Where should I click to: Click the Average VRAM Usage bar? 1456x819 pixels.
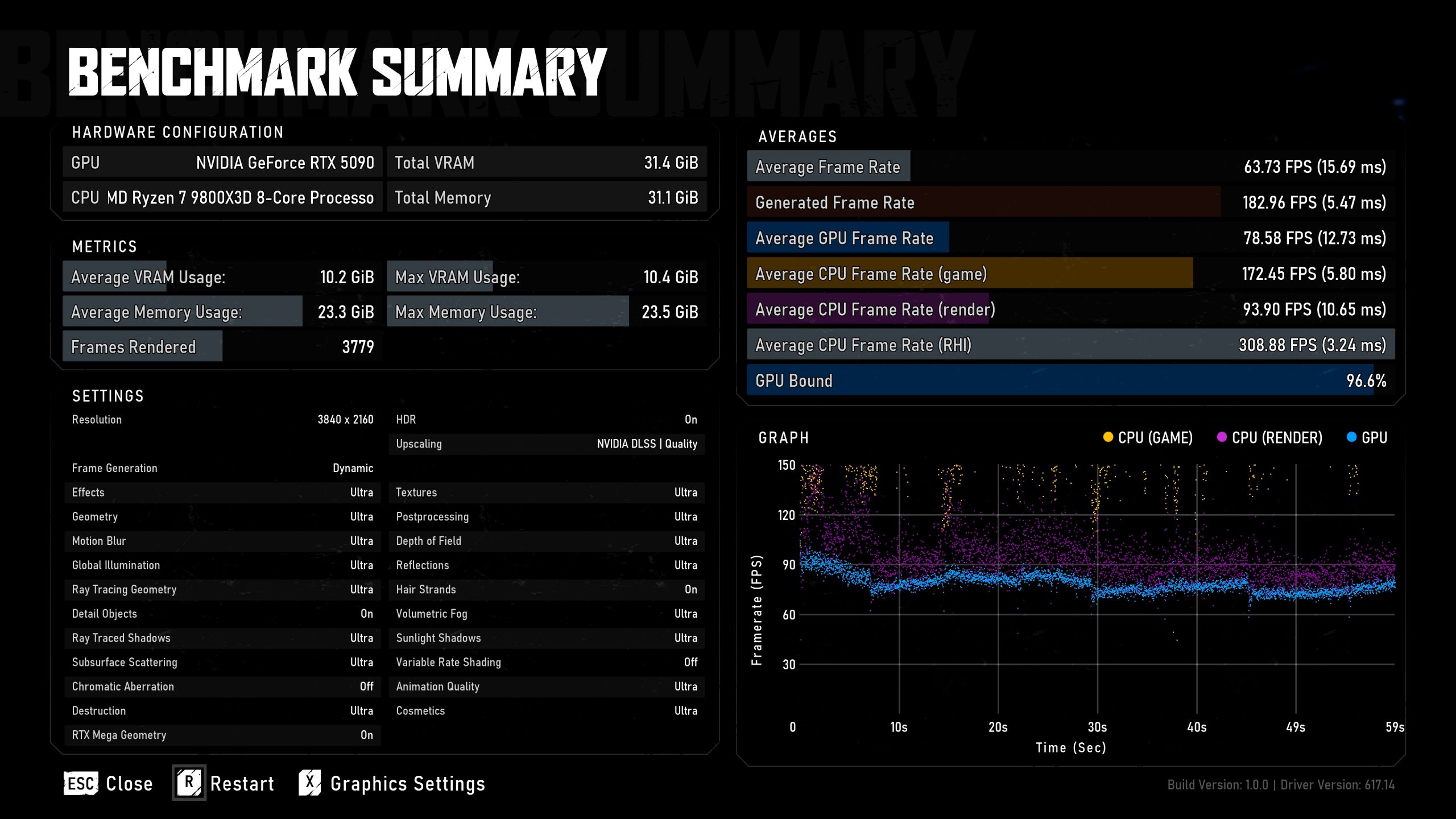tap(222, 277)
